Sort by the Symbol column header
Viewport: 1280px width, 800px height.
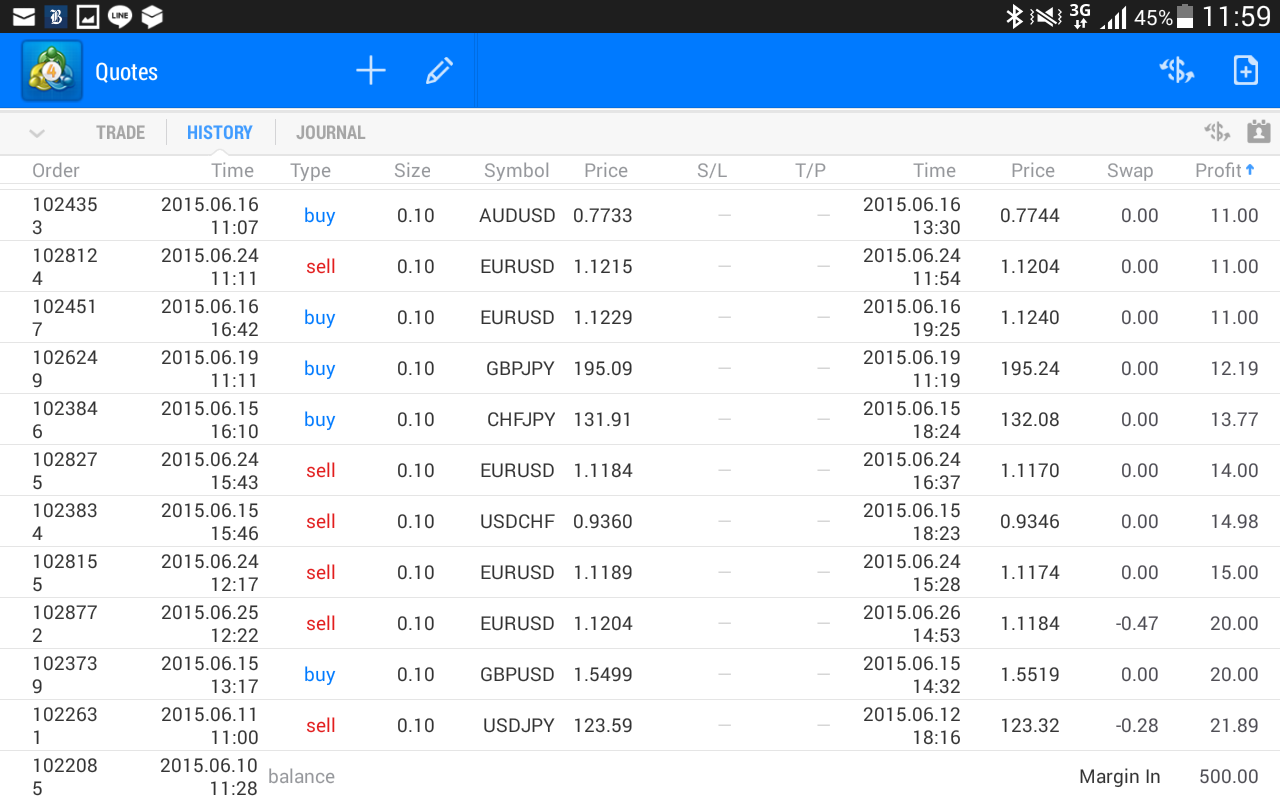pyautogui.click(x=516, y=171)
